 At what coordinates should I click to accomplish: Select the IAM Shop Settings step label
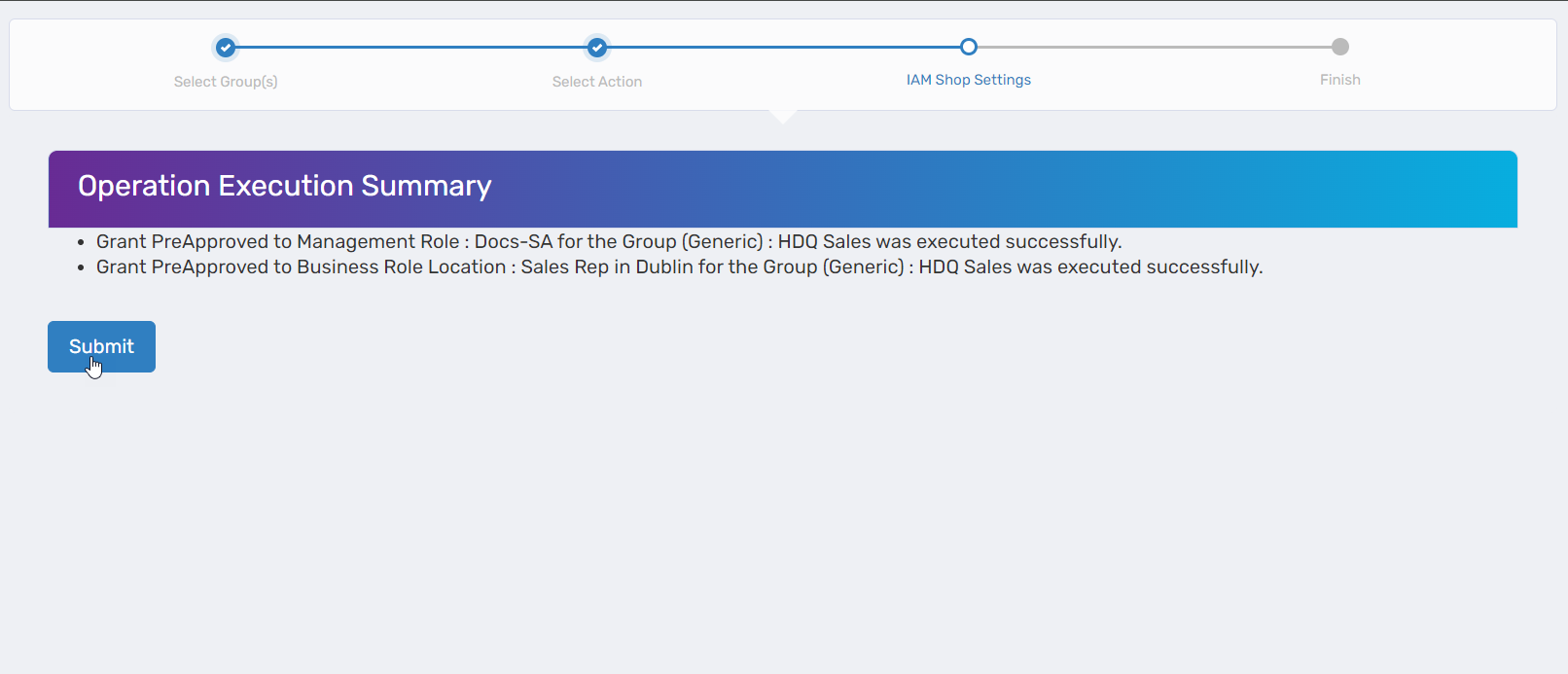(x=969, y=80)
